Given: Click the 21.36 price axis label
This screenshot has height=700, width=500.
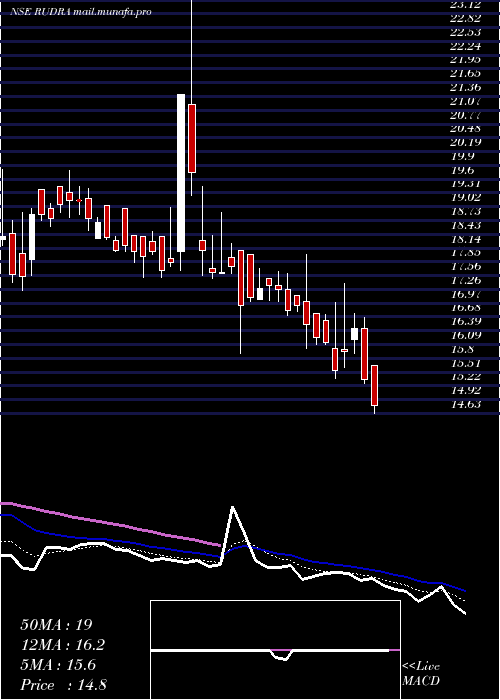Looking at the screenshot, I should tap(466, 88).
